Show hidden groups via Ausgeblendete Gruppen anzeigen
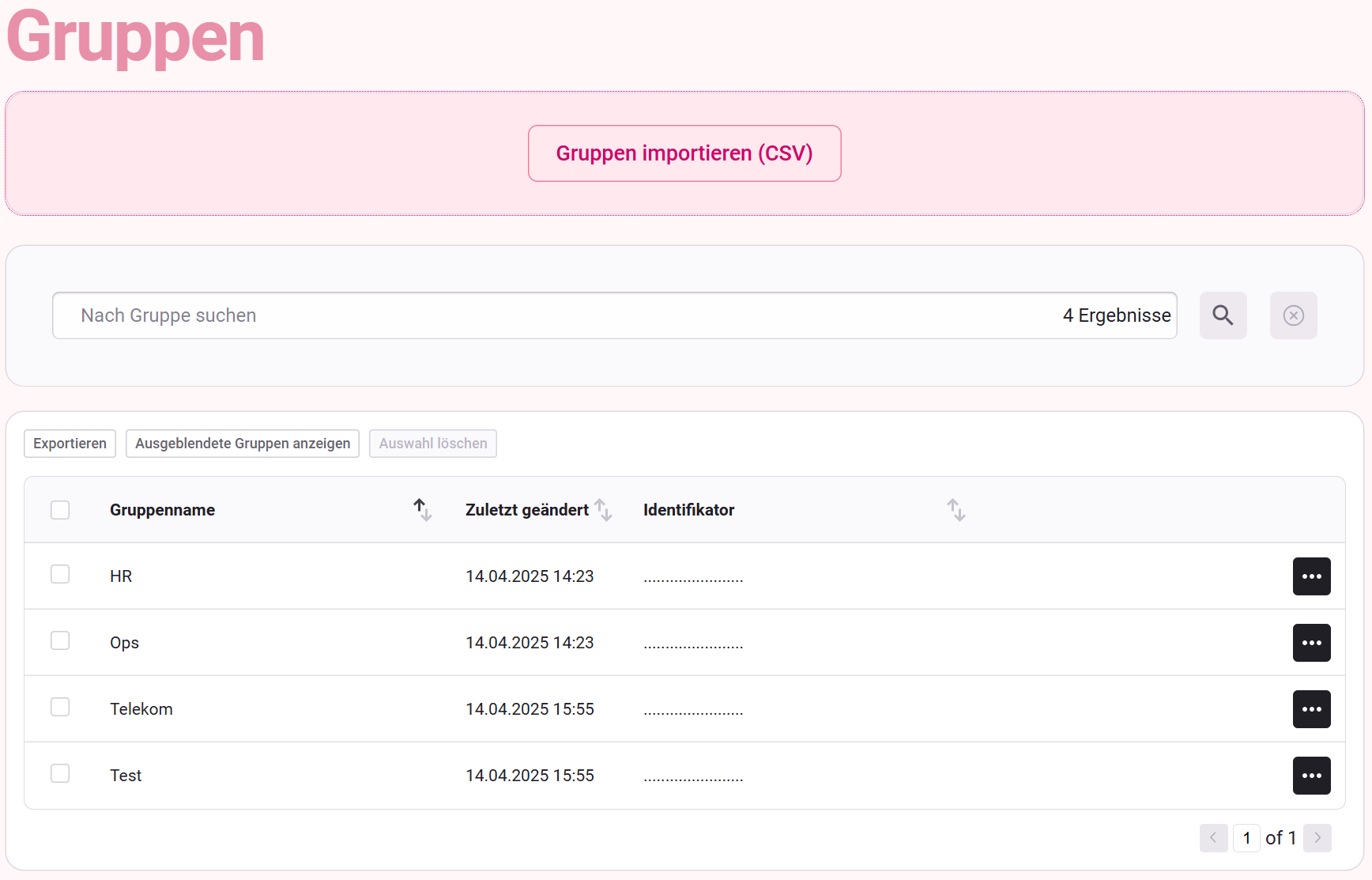The image size is (1372, 880). (243, 444)
